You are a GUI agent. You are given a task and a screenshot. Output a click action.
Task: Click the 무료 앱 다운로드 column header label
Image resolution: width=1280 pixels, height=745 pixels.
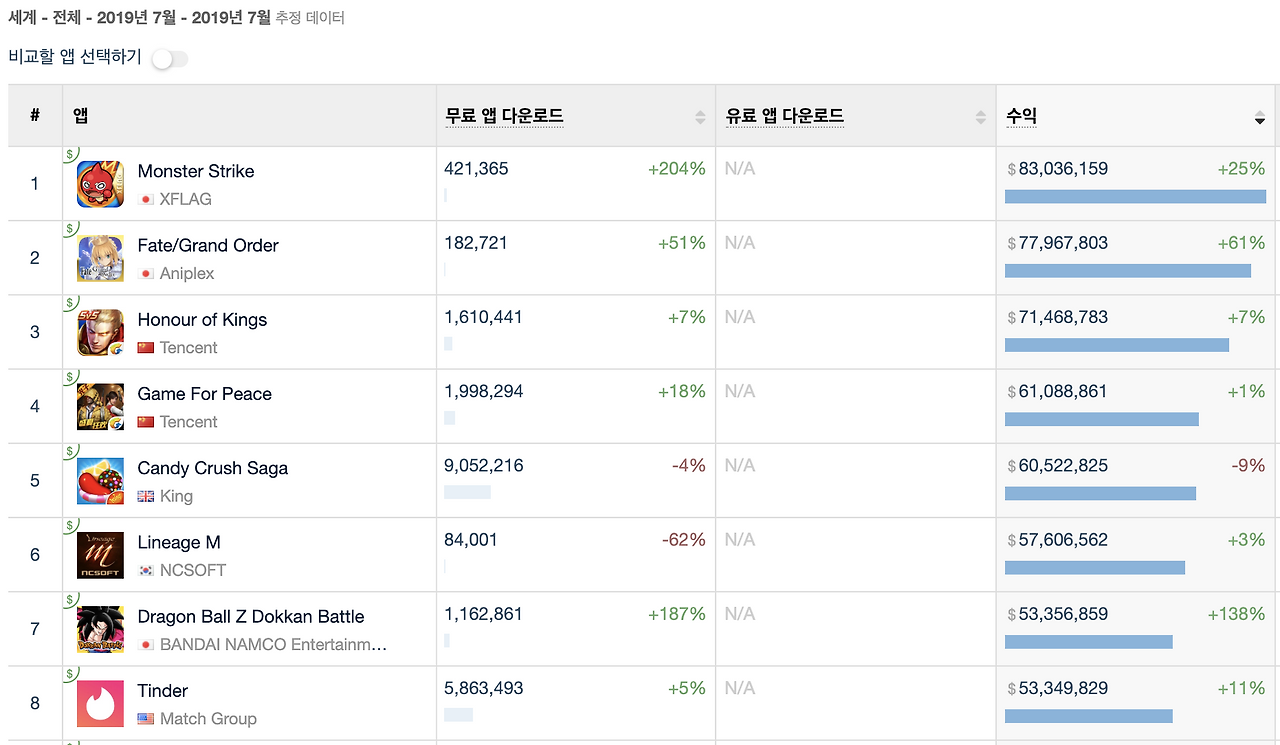pos(504,116)
